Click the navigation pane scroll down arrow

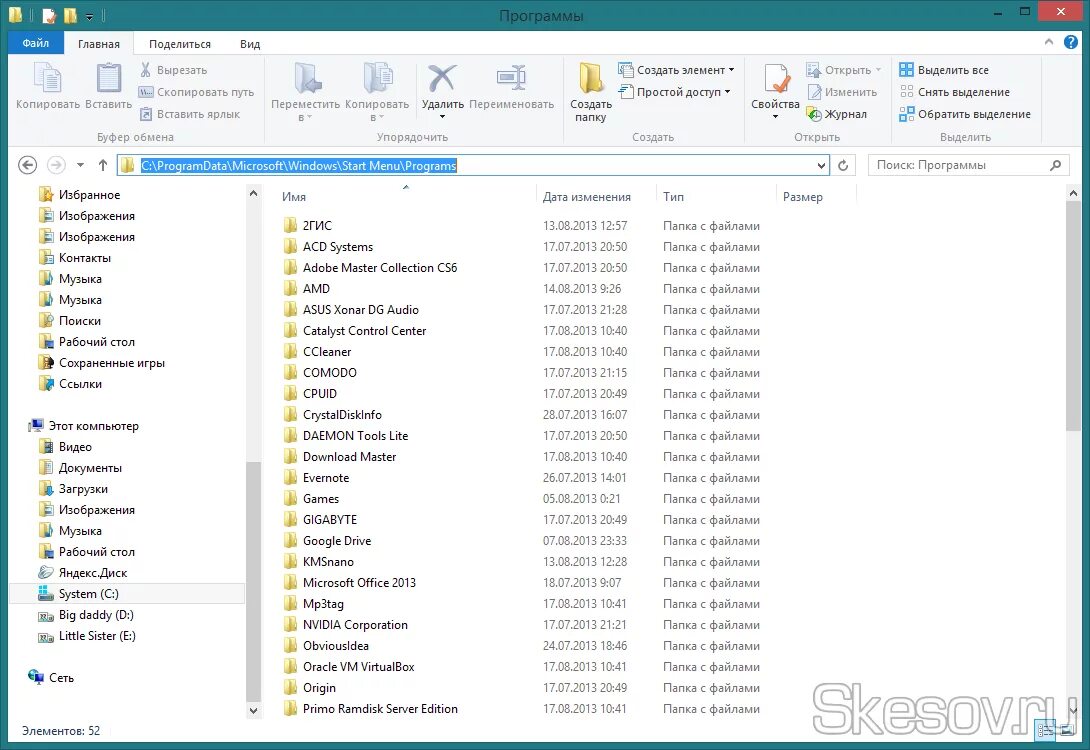253,710
